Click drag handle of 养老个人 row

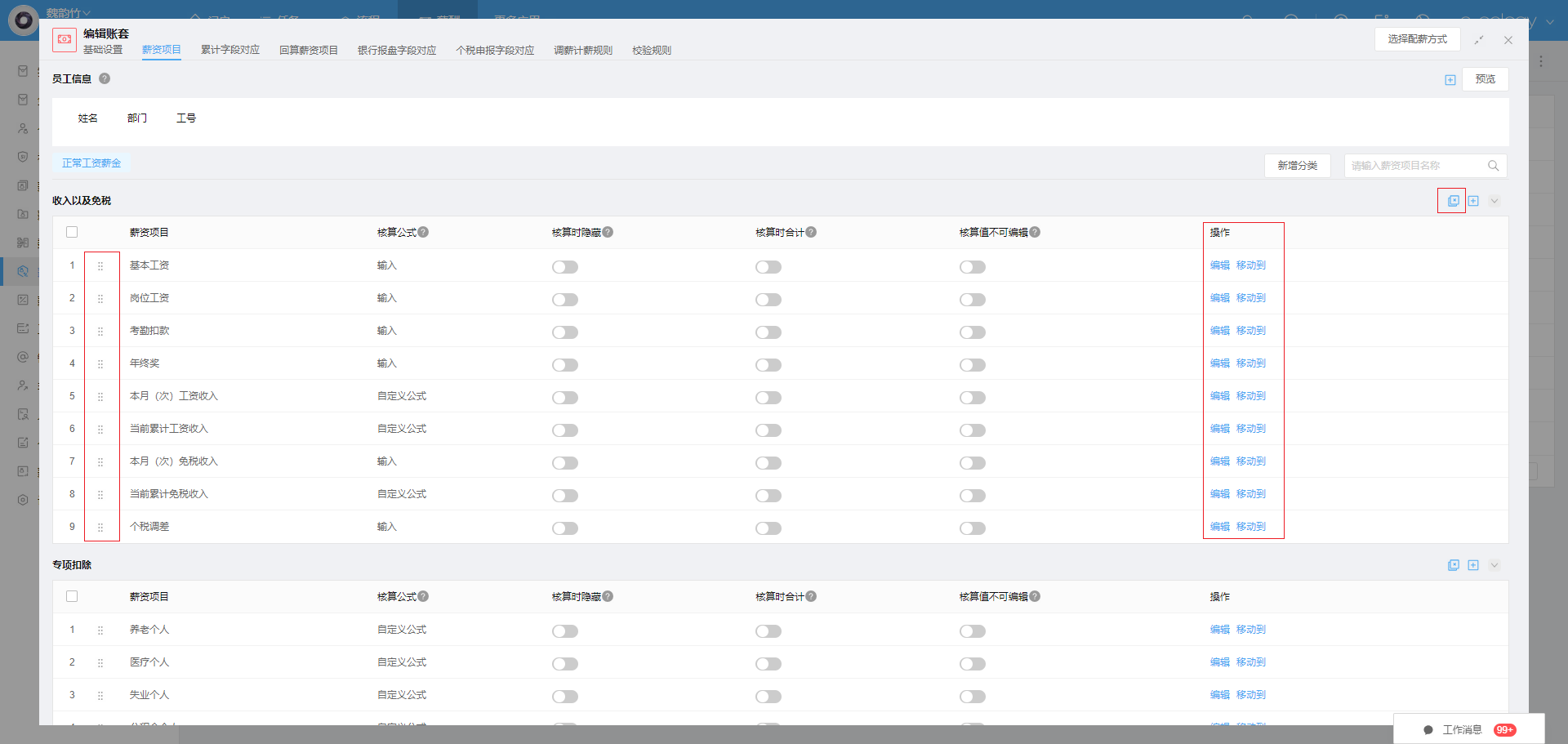pos(100,630)
